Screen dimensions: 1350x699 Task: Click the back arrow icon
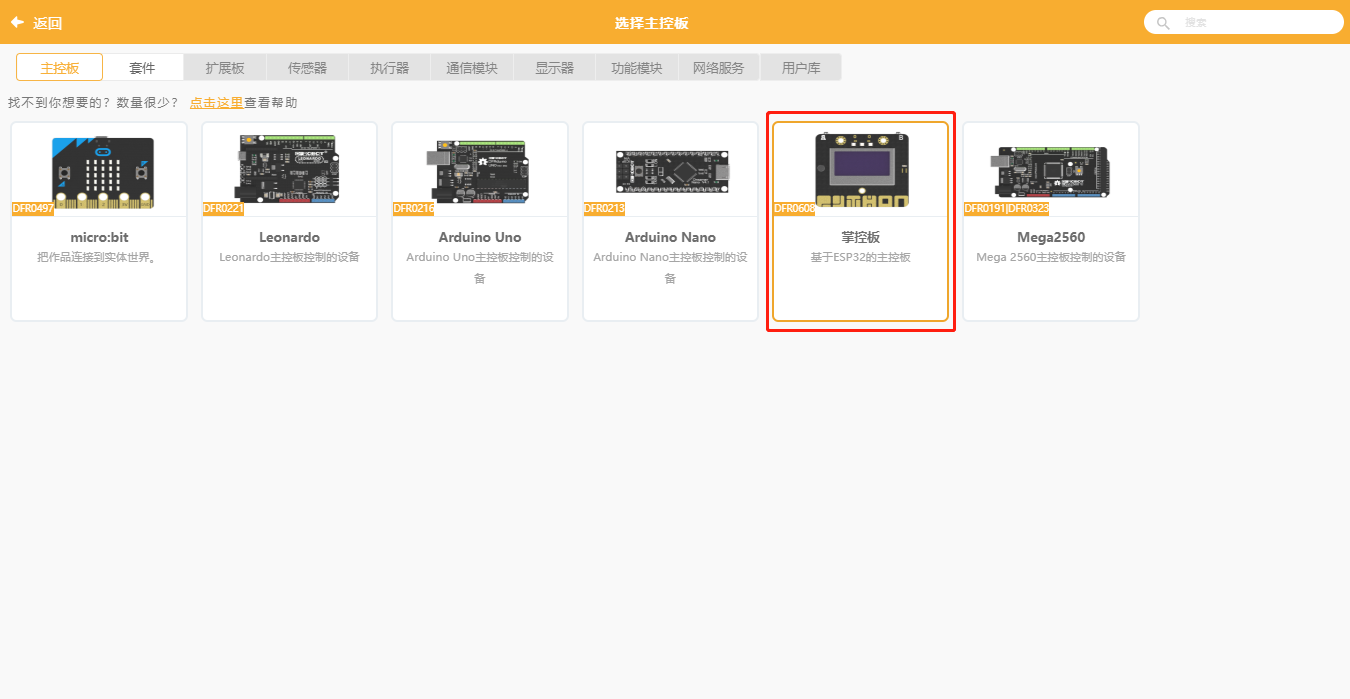tap(17, 22)
